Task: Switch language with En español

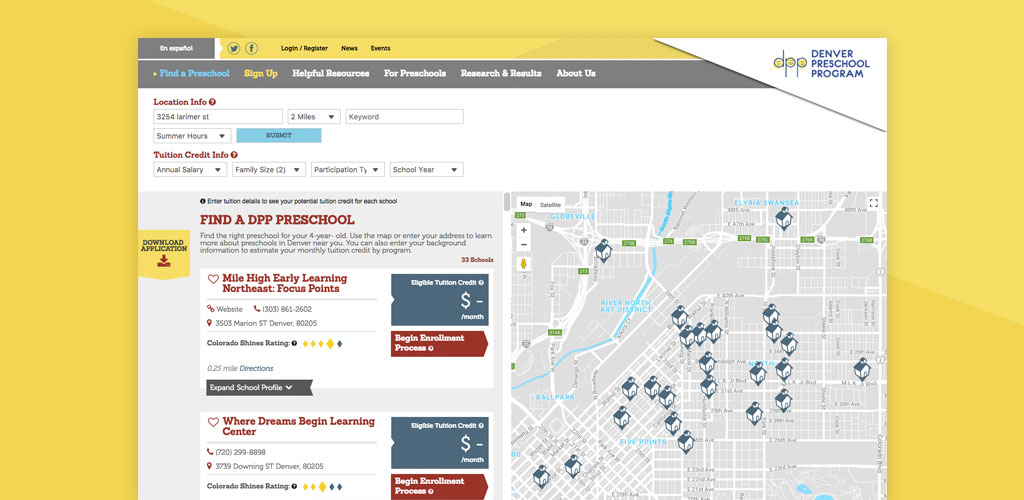Action: click(176, 48)
